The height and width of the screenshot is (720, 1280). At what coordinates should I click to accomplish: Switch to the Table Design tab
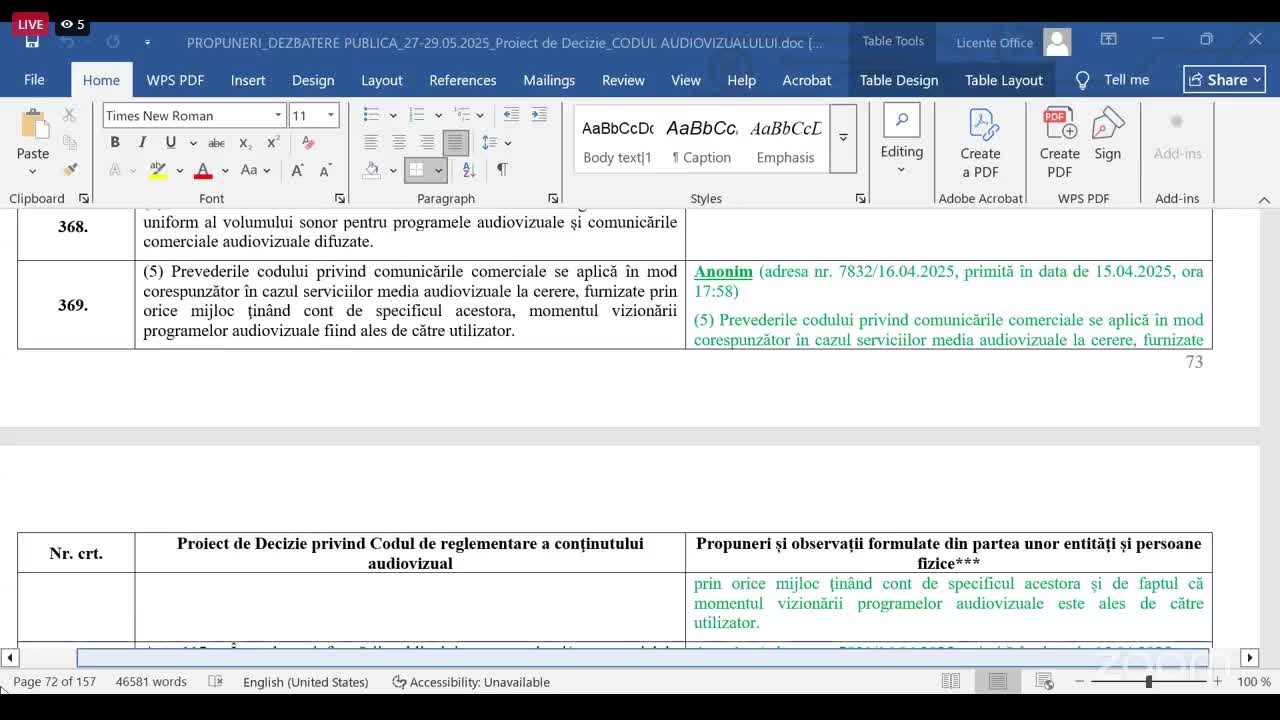coord(899,80)
